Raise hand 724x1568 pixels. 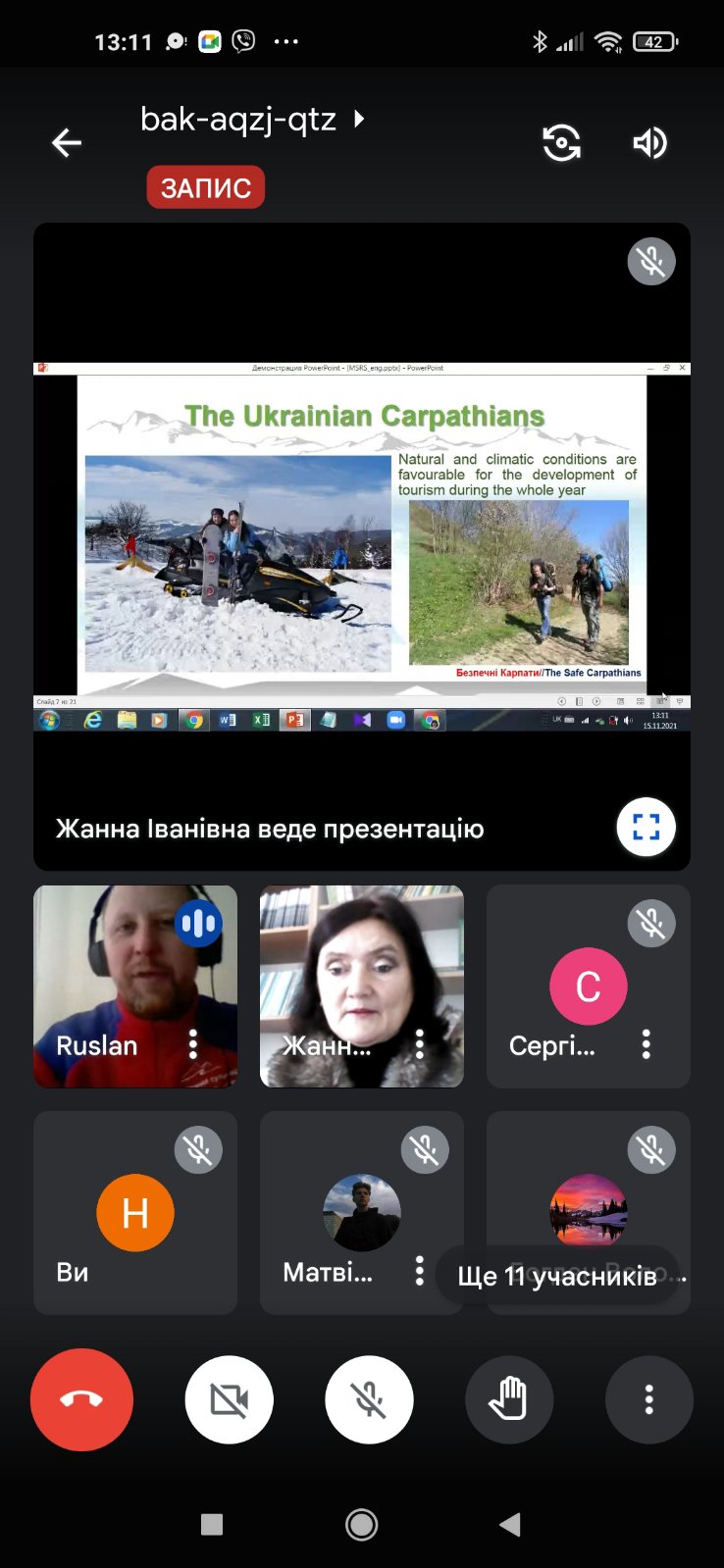pos(509,1399)
